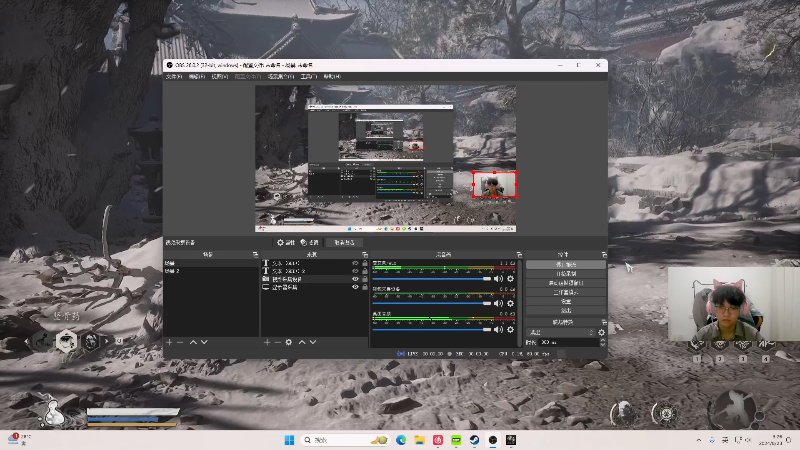This screenshot has height=450, width=800.
Task: Toggle visibility of first text GDI+ source
Action: pos(356,263)
